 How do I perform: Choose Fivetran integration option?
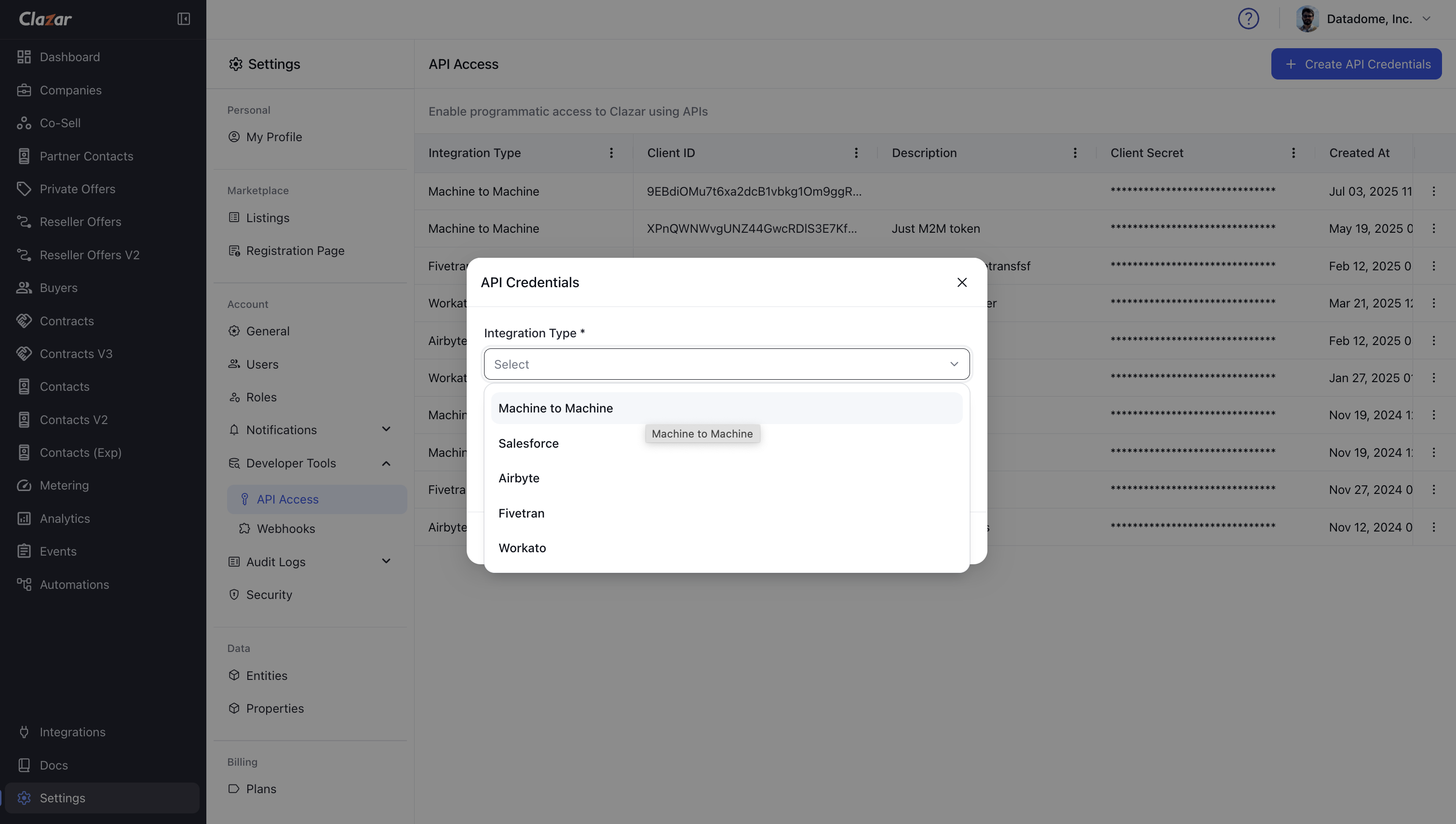coord(726,513)
